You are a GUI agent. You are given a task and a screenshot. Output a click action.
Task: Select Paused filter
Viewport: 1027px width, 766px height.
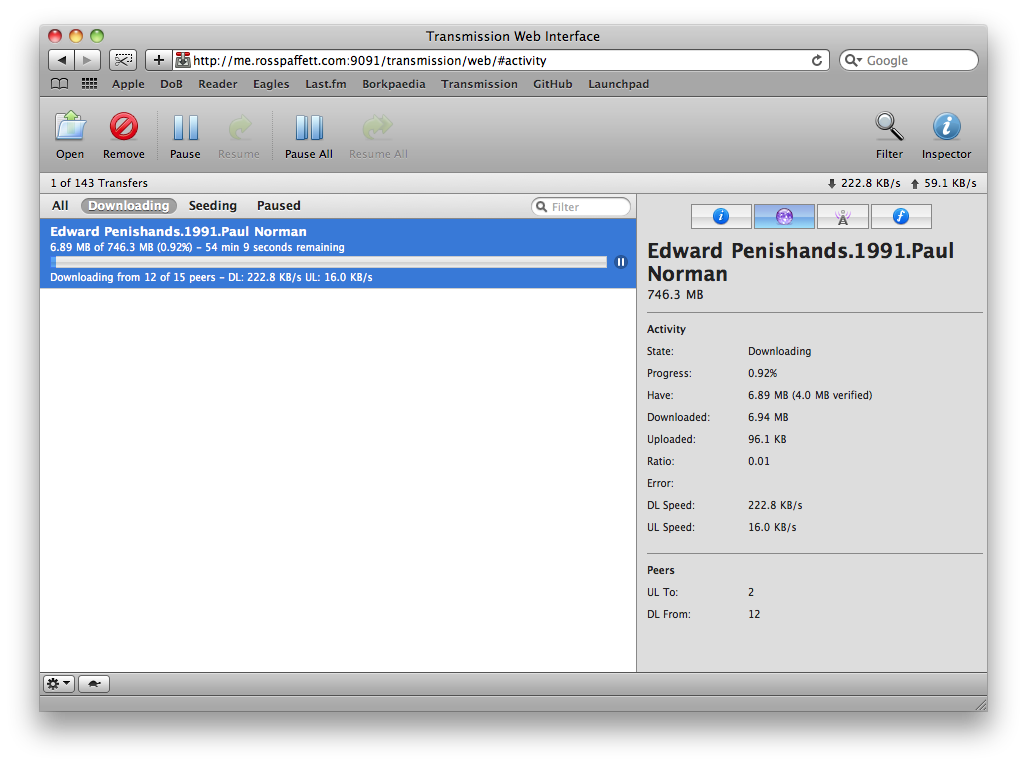click(278, 206)
